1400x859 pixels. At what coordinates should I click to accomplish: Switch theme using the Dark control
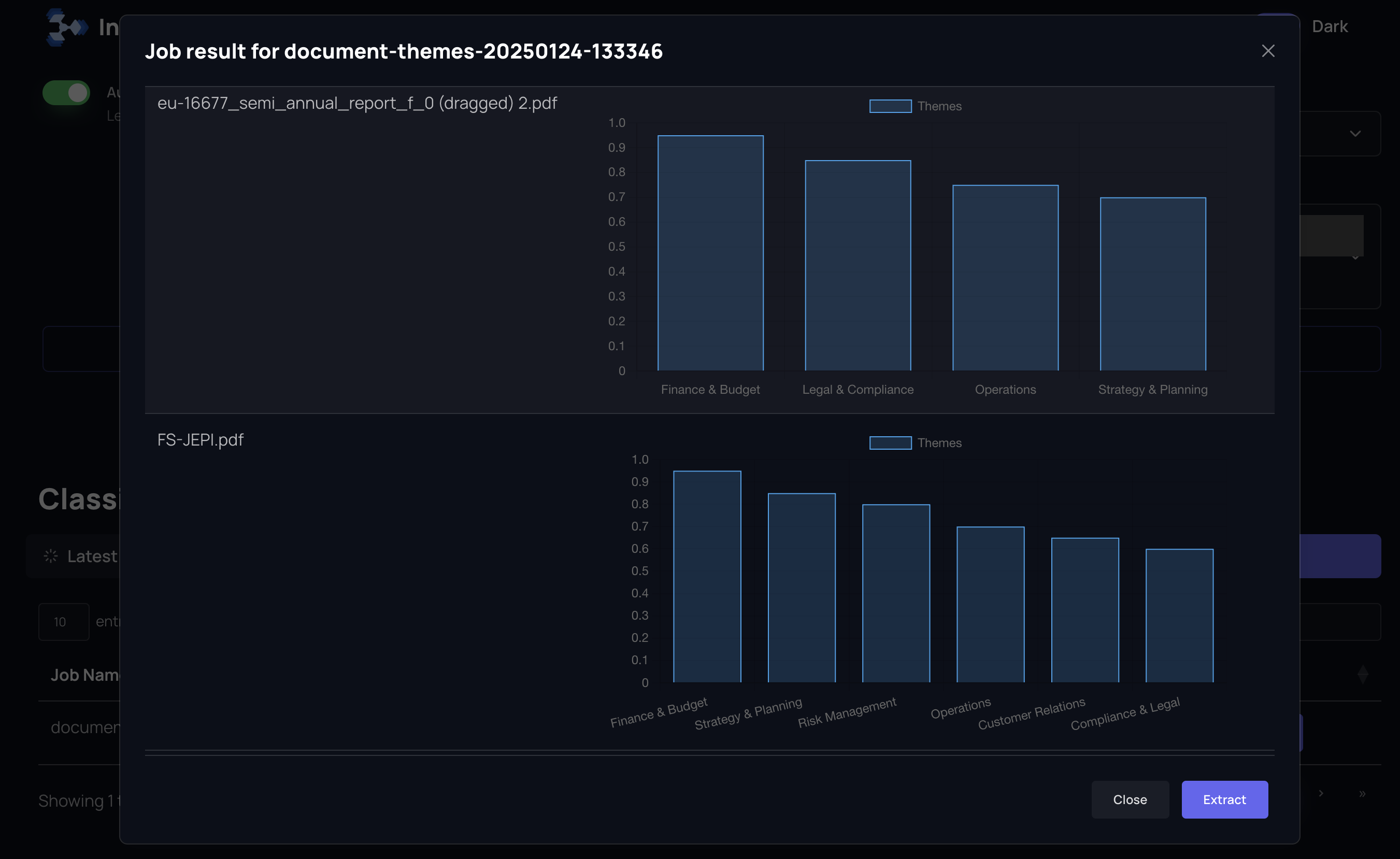click(x=1330, y=26)
